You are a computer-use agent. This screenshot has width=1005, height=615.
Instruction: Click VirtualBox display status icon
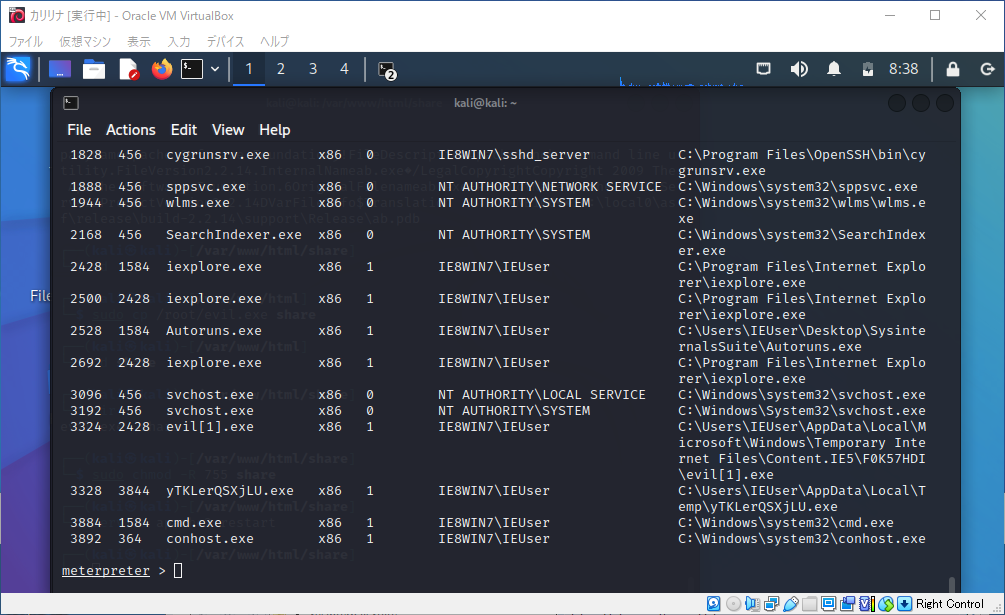click(x=828, y=603)
